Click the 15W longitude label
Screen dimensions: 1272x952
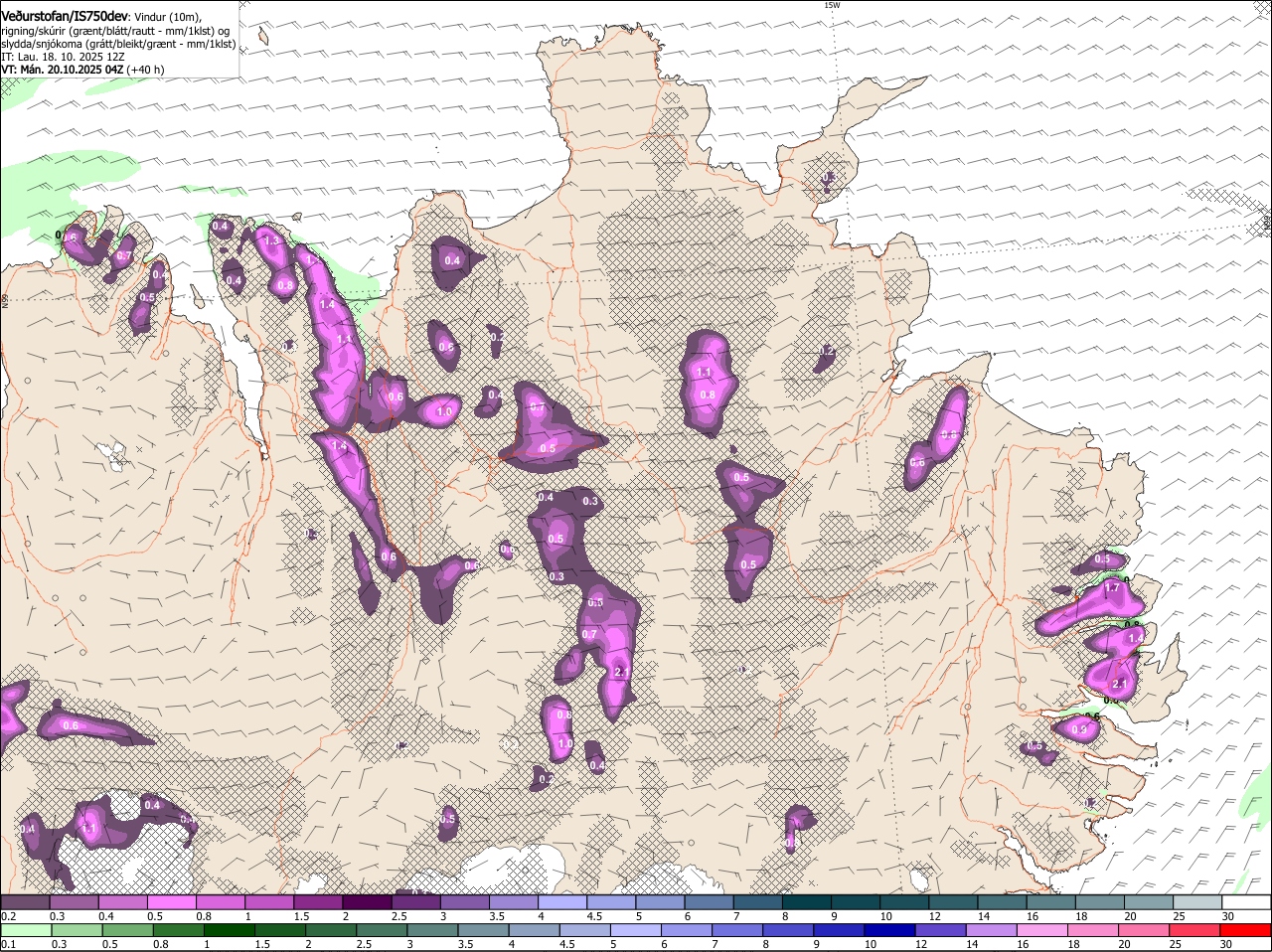point(832,5)
